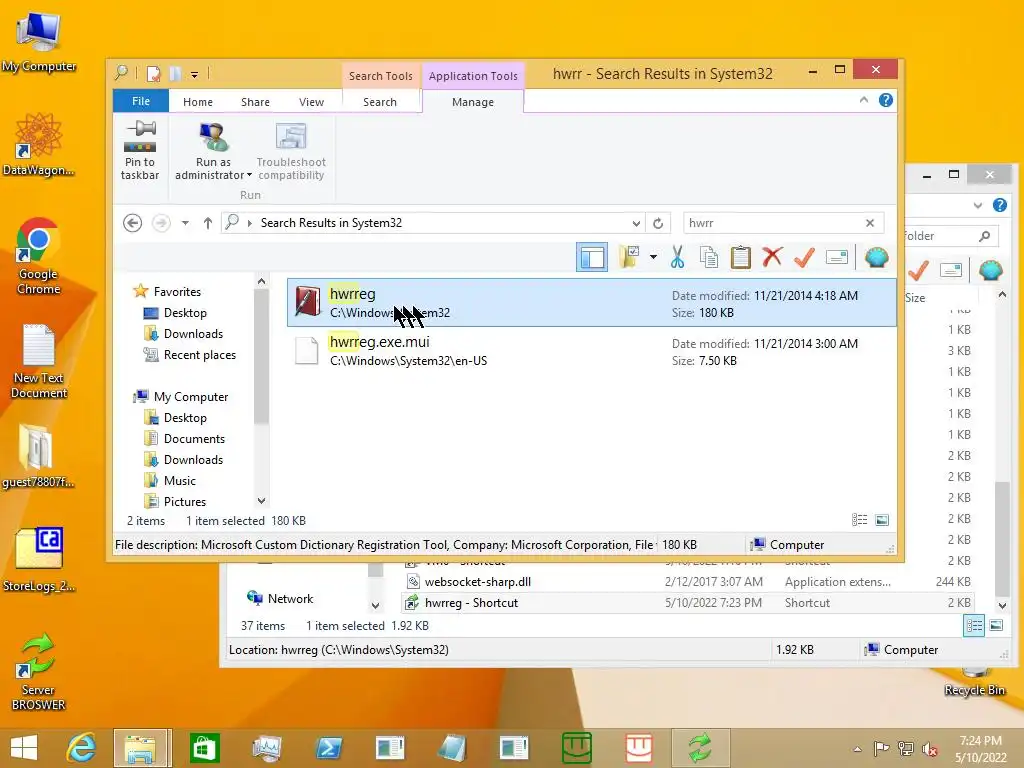Switch to Share ribbon tab

pos(255,102)
